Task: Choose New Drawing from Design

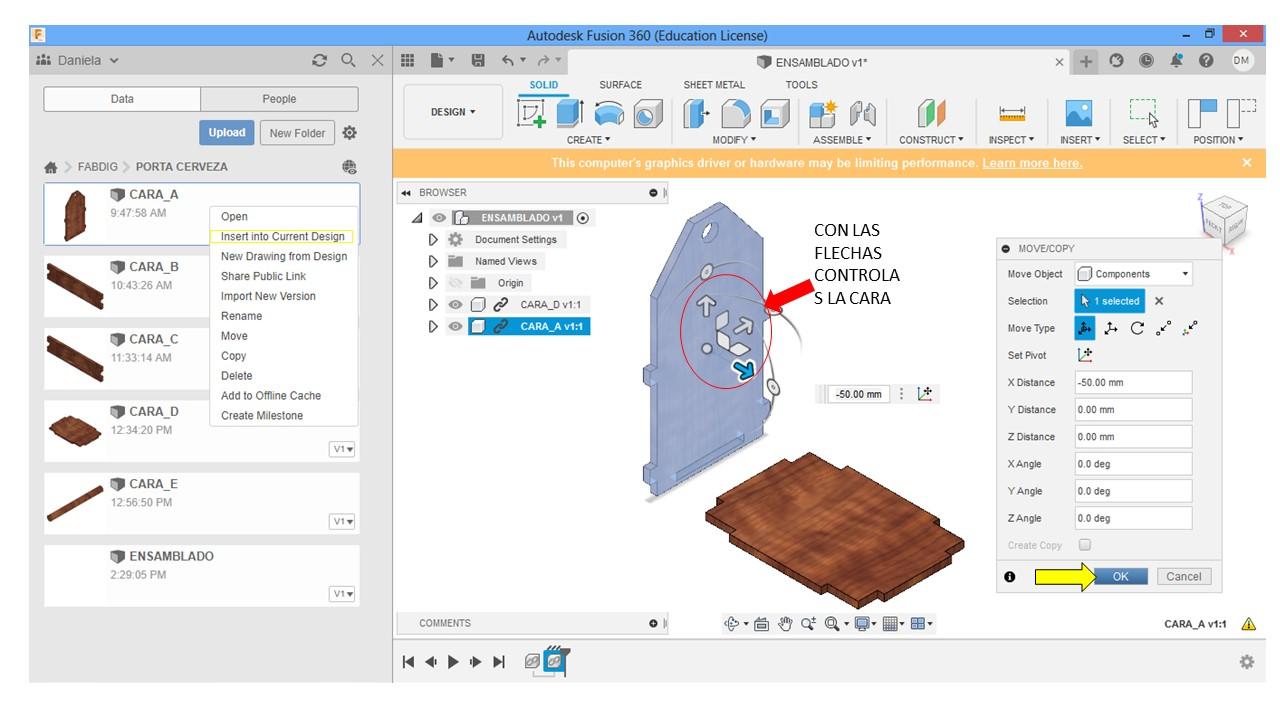Action: click(x=284, y=256)
